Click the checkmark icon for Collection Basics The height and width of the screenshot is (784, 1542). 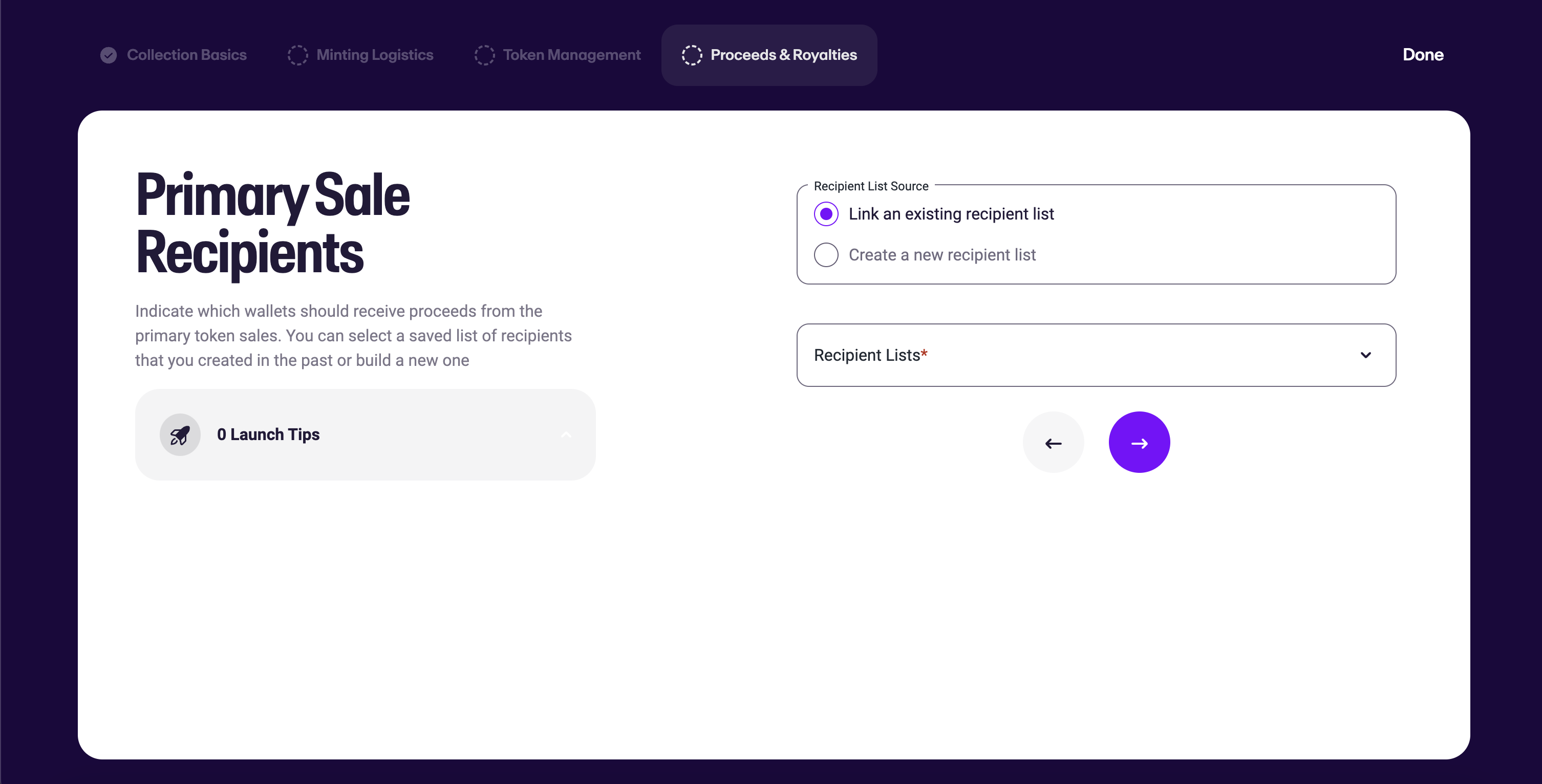pyautogui.click(x=109, y=55)
